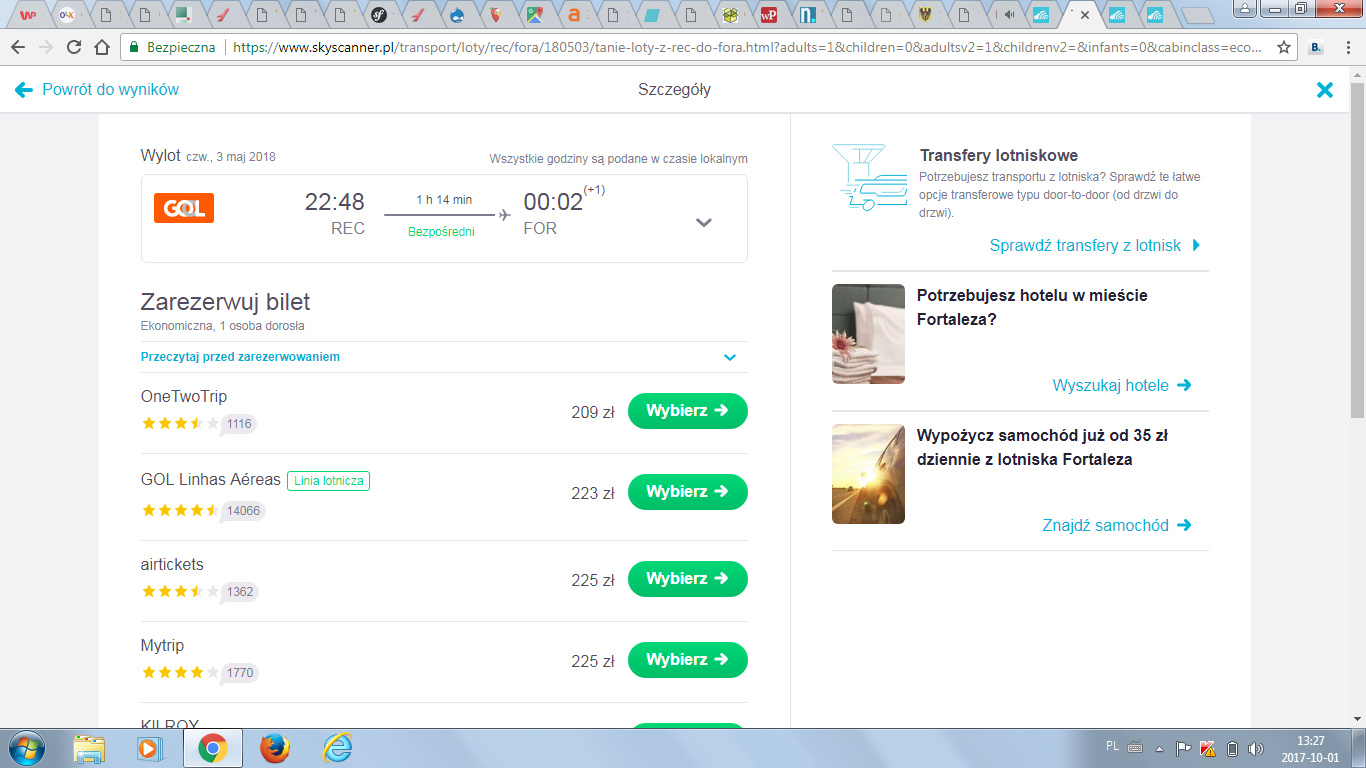Click the Linia lotnicza badge
Image resolution: width=1366 pixels, height=768 pixels.
[x=328, y=481]
